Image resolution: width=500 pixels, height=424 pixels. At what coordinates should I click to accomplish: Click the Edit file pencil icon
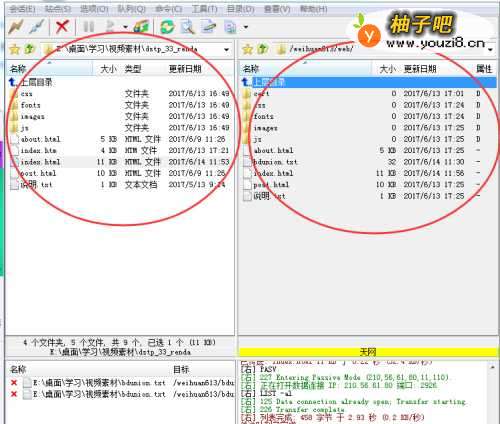coord(209,27)
